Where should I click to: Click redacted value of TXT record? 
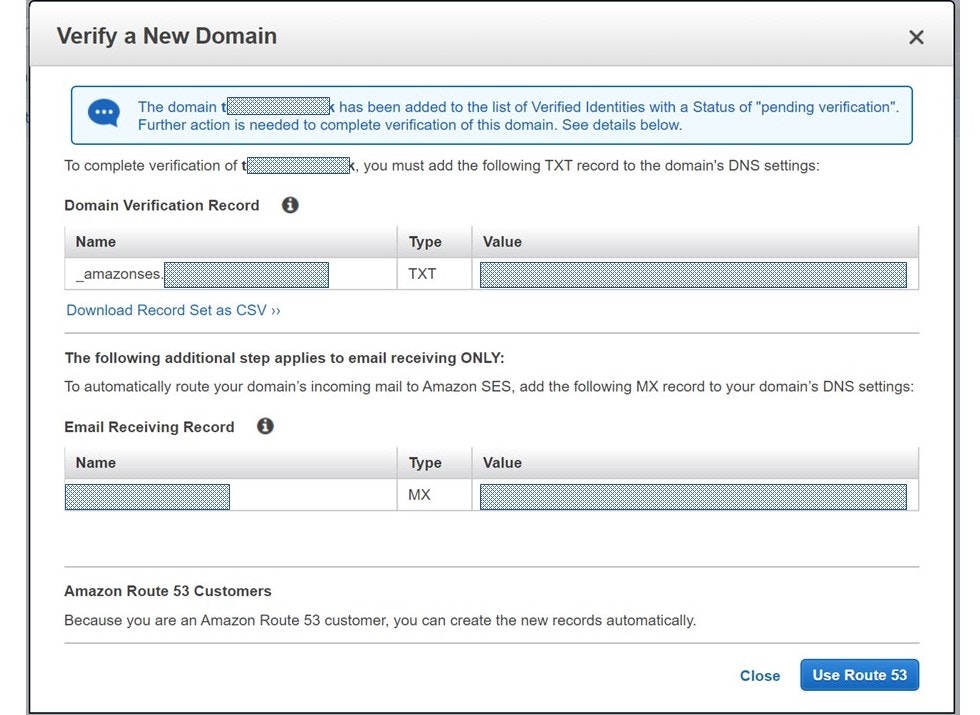tap(693, 275)
